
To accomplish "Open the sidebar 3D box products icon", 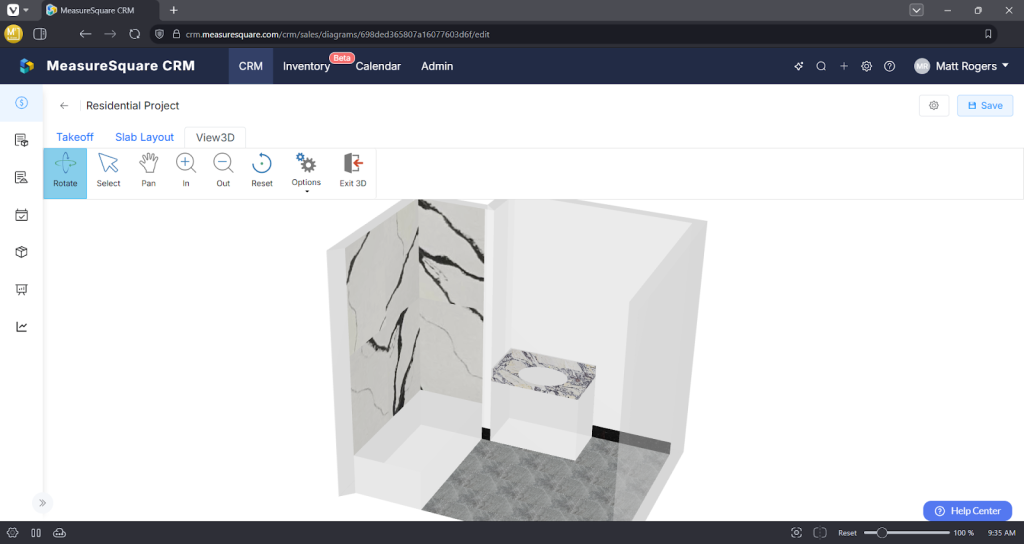I will [x=22, y=252].
